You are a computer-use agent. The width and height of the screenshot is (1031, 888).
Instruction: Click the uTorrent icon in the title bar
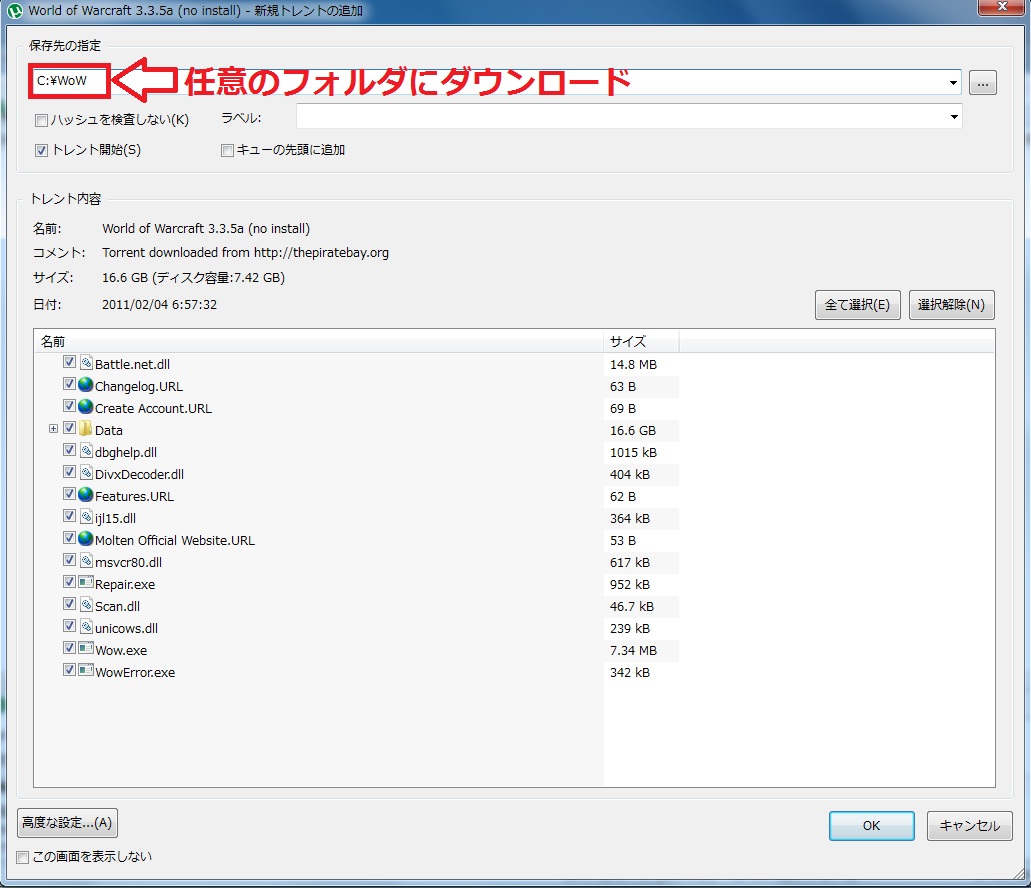pos(14,11)
